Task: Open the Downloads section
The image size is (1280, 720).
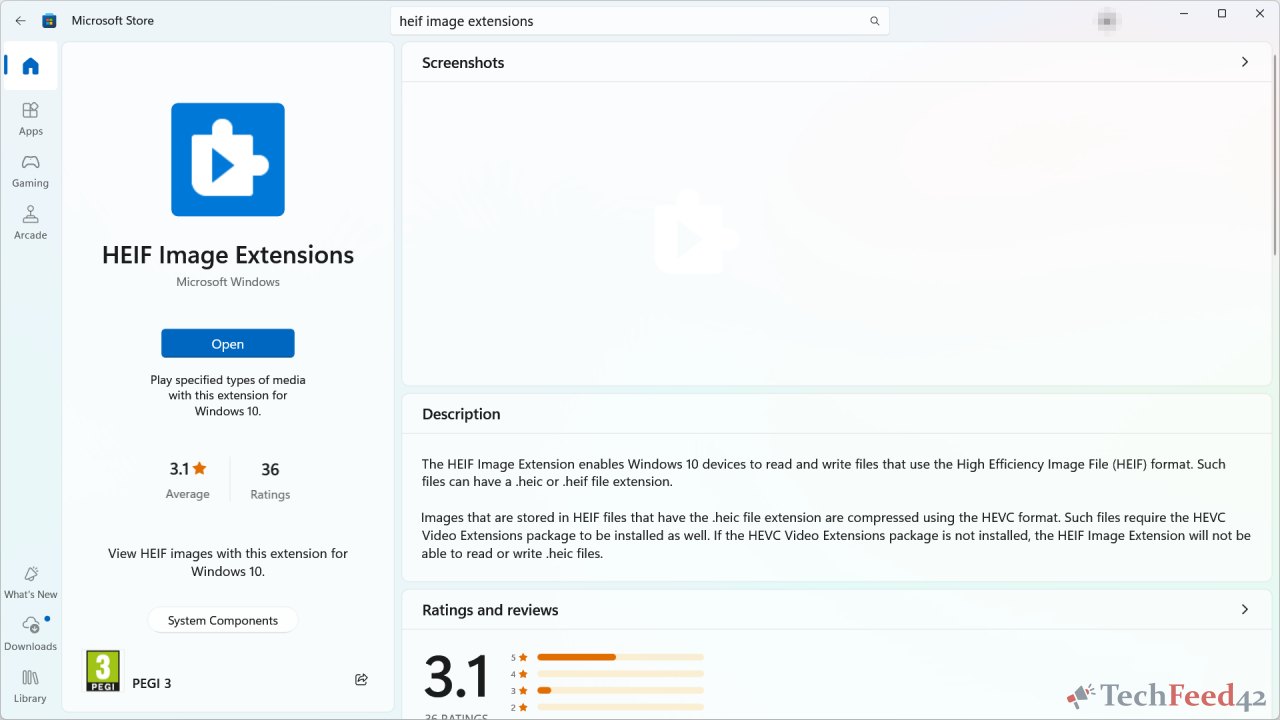Action: pyautogui.click(x=31, y=634)
